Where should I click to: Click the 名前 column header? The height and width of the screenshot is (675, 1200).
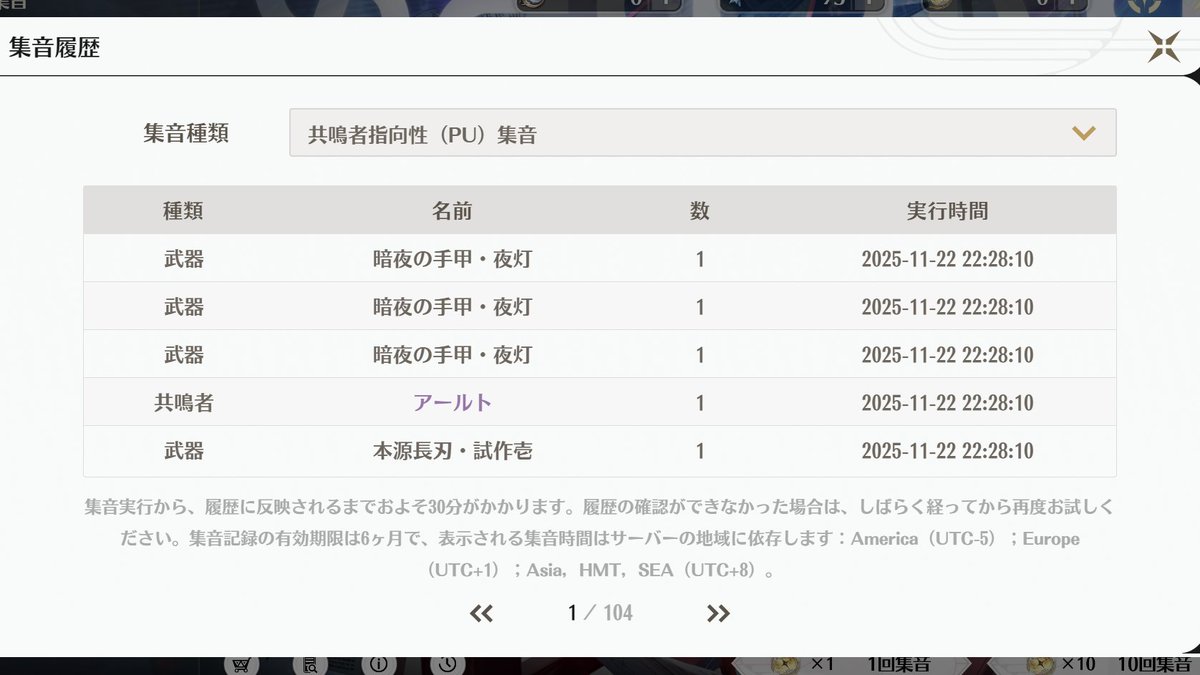pos(452,211)
